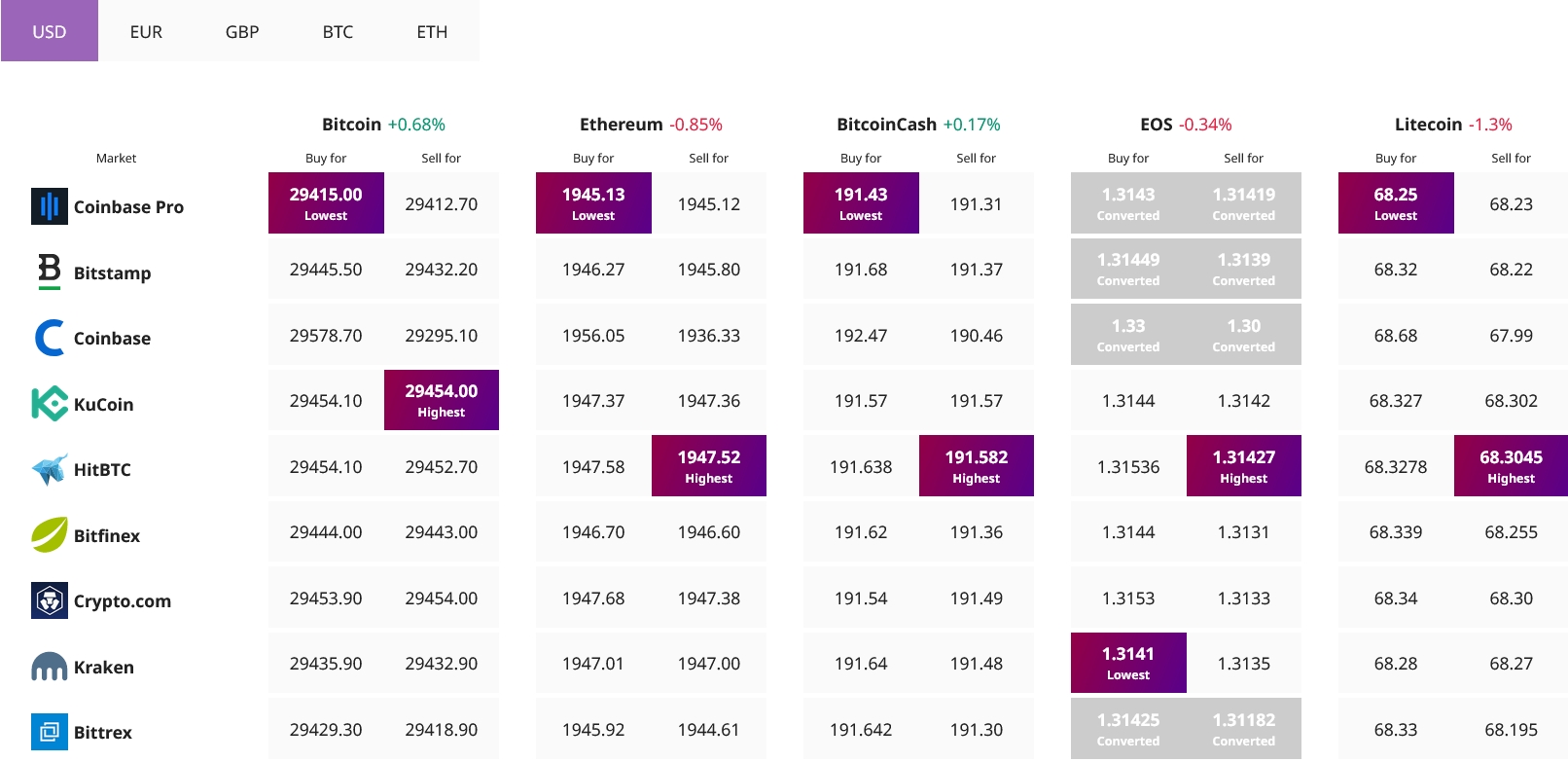Click Bittrex converted EOS sell 1.31182

coord(1244,728)
